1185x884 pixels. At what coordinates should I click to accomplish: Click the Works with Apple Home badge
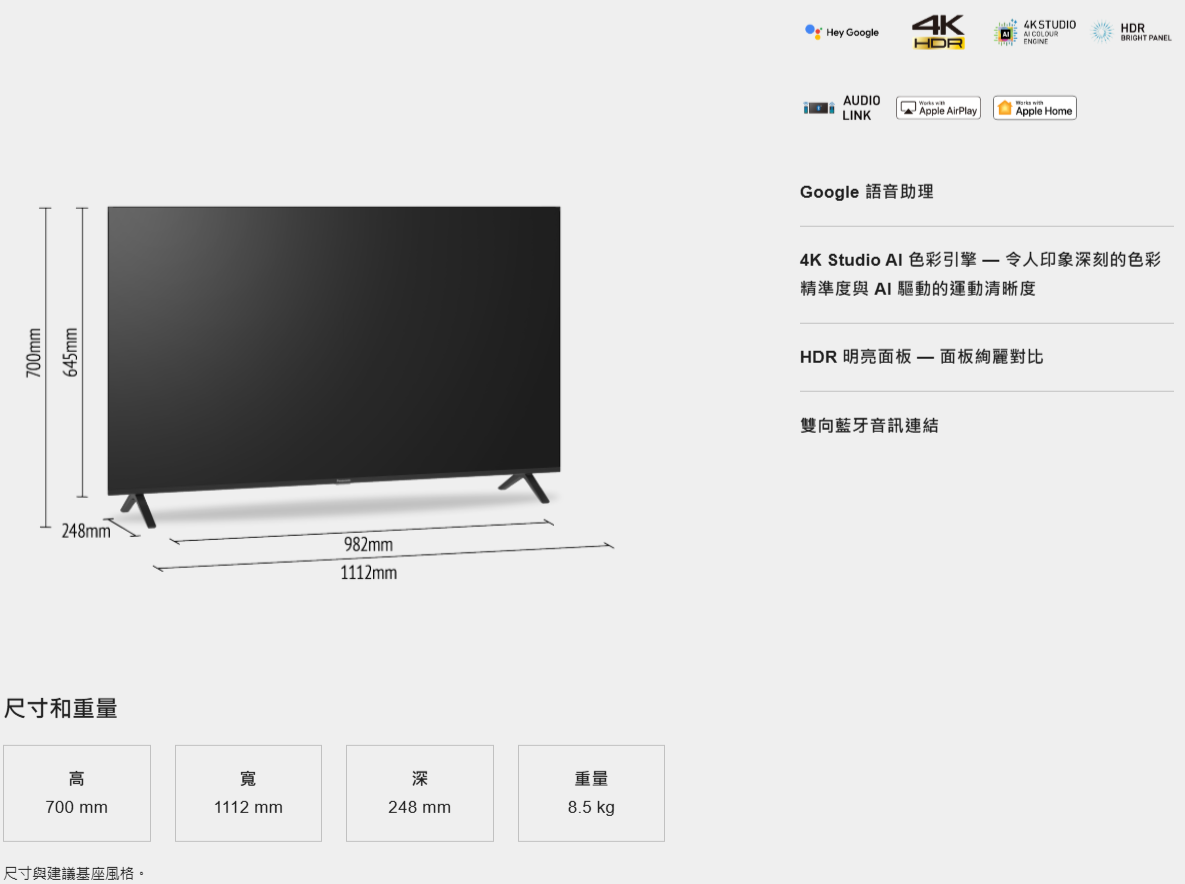[x=1034, y=108]
